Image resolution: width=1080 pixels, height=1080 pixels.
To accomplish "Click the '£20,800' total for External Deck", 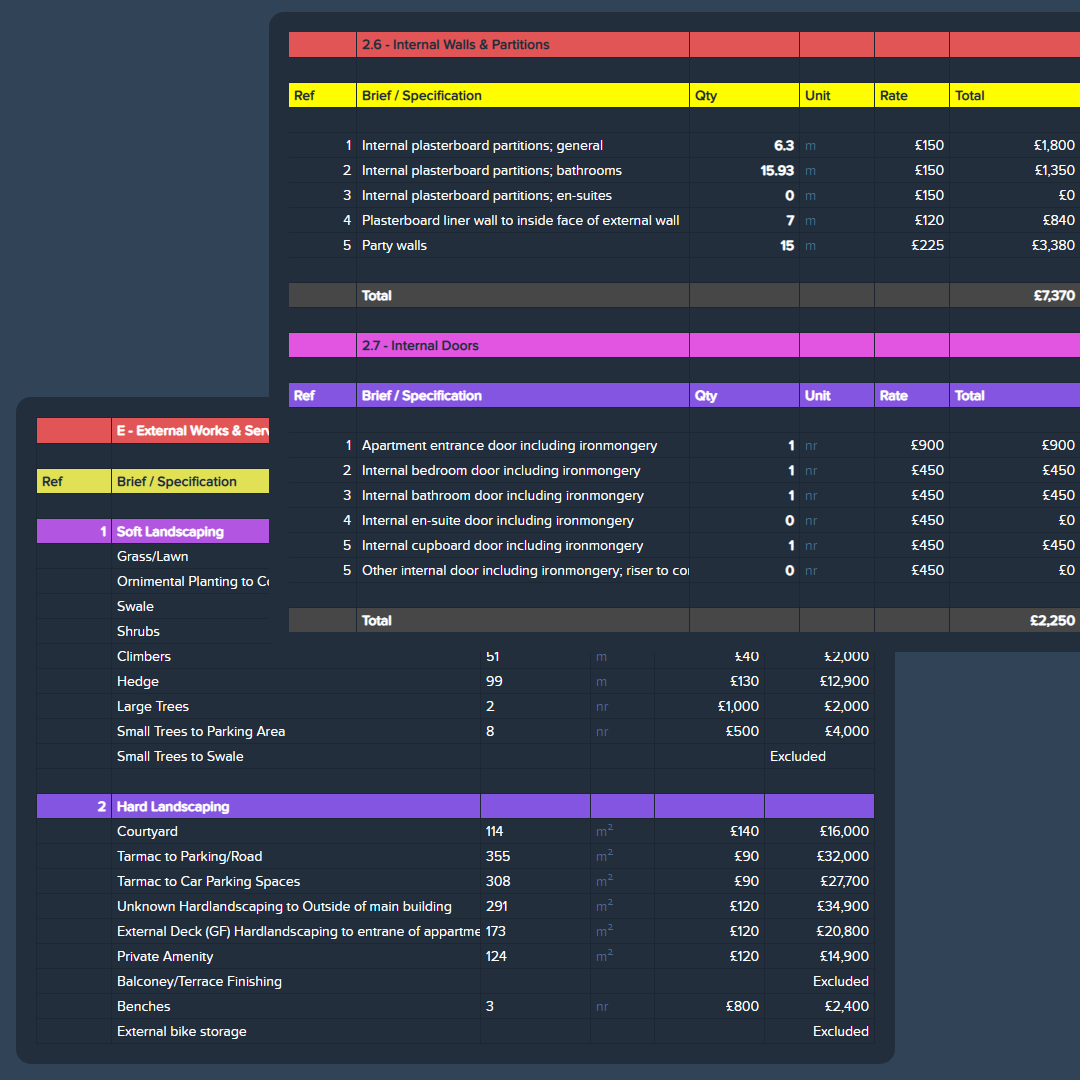I will coord(842,931).
